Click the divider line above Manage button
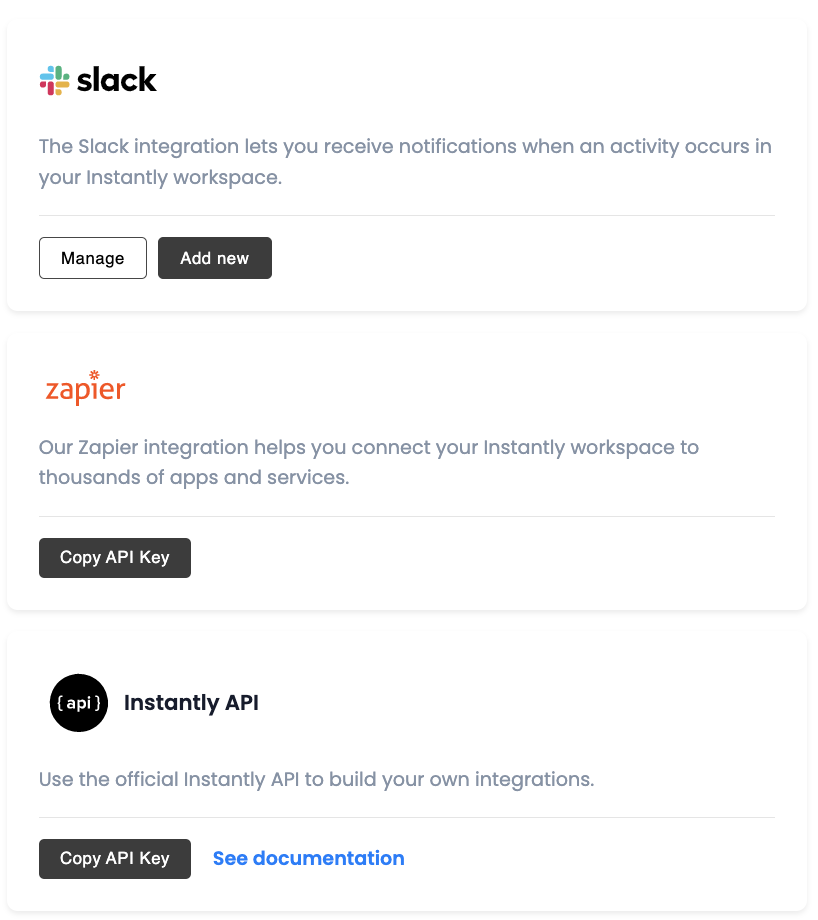 coord(407,215)
